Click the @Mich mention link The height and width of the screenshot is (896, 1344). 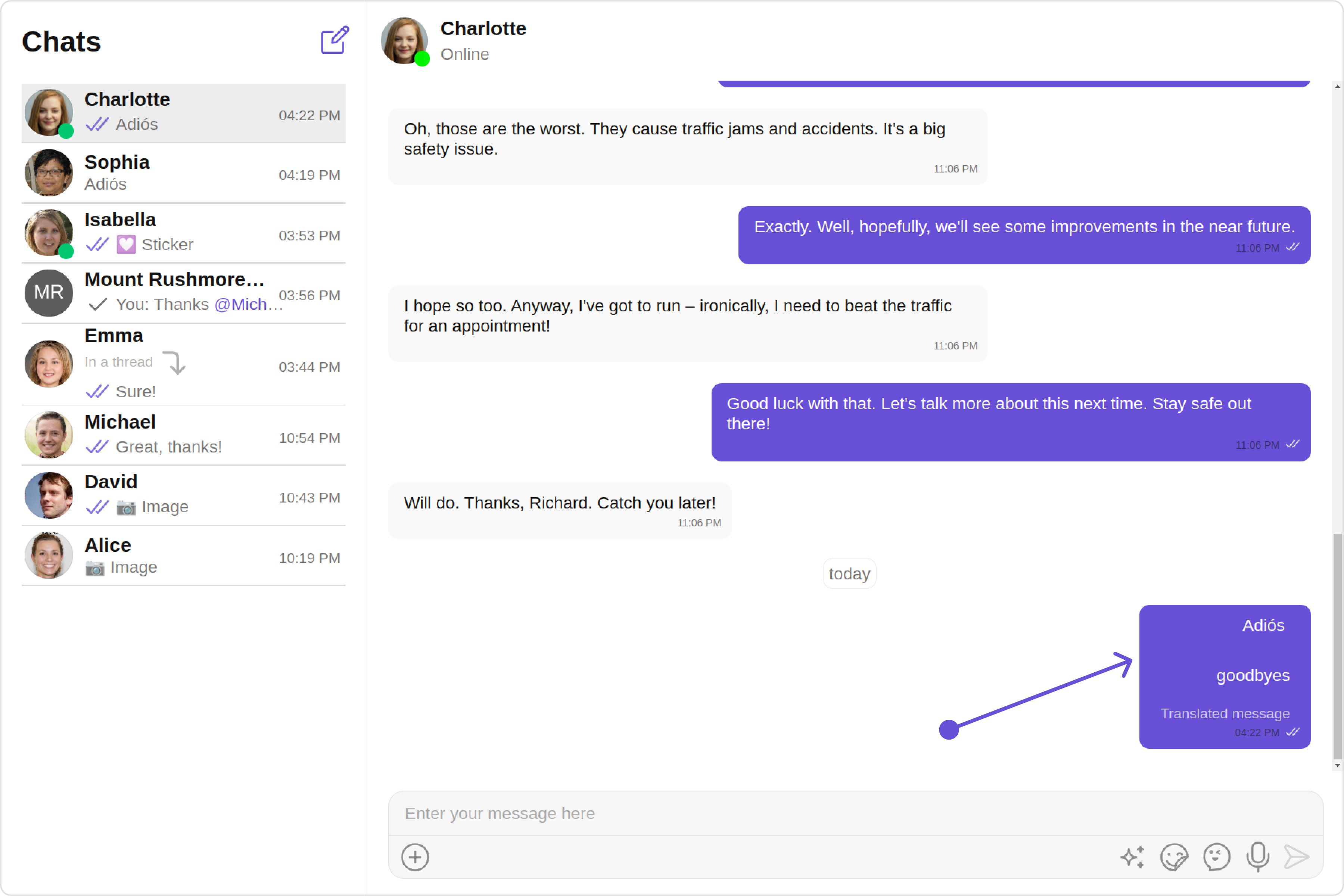click(x=241, y=305)
